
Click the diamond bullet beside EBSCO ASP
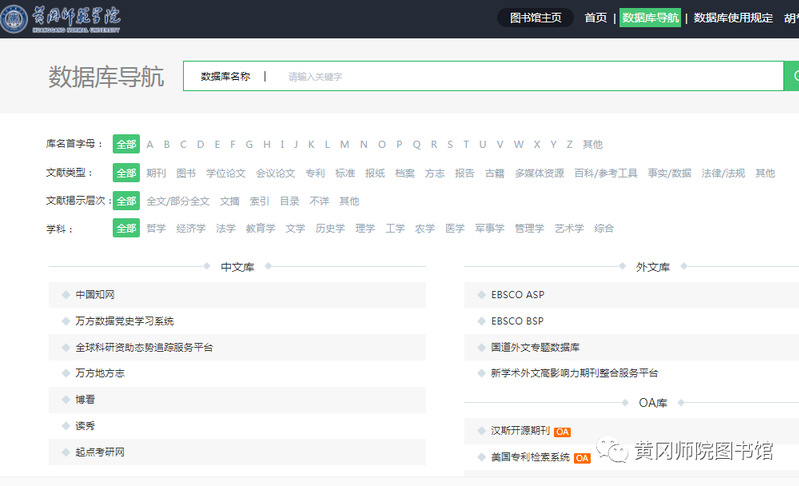point(481,295)
